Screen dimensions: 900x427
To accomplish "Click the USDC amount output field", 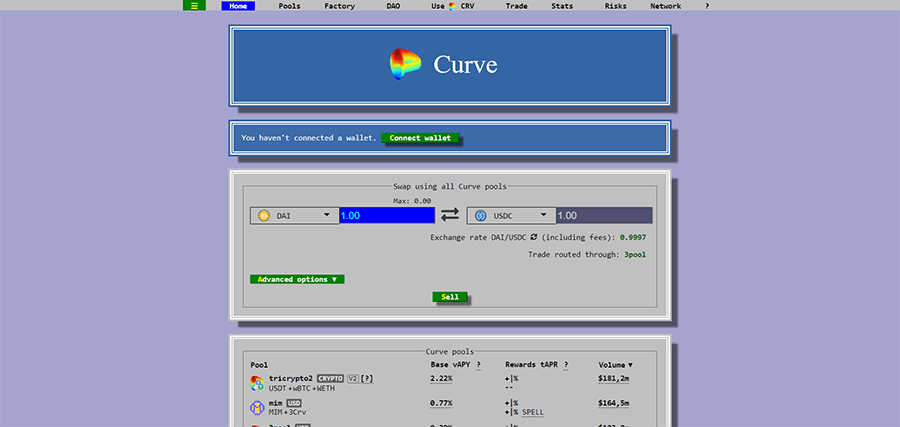I will (604, 216).
